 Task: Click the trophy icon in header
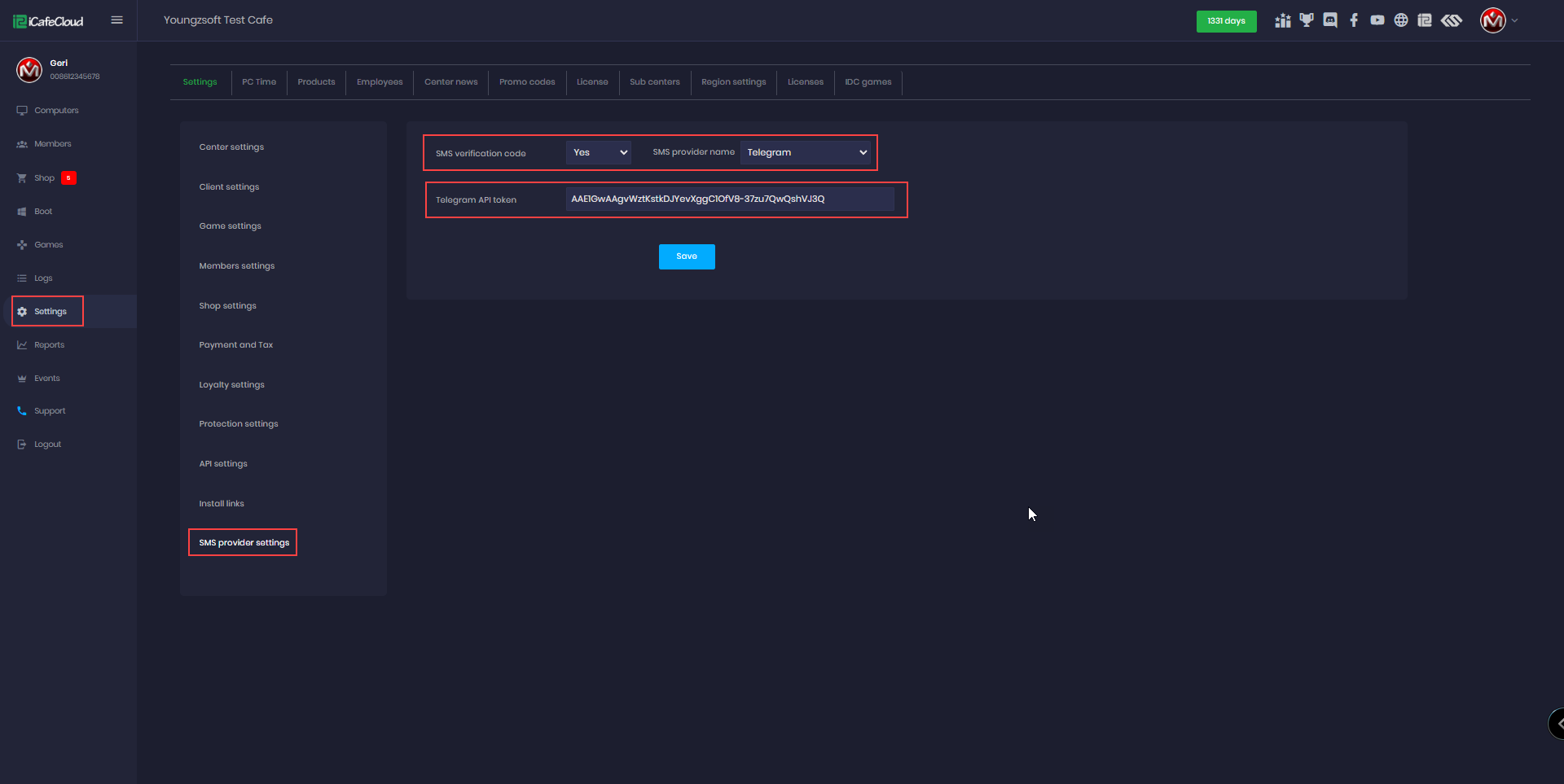coord(1307,20)
